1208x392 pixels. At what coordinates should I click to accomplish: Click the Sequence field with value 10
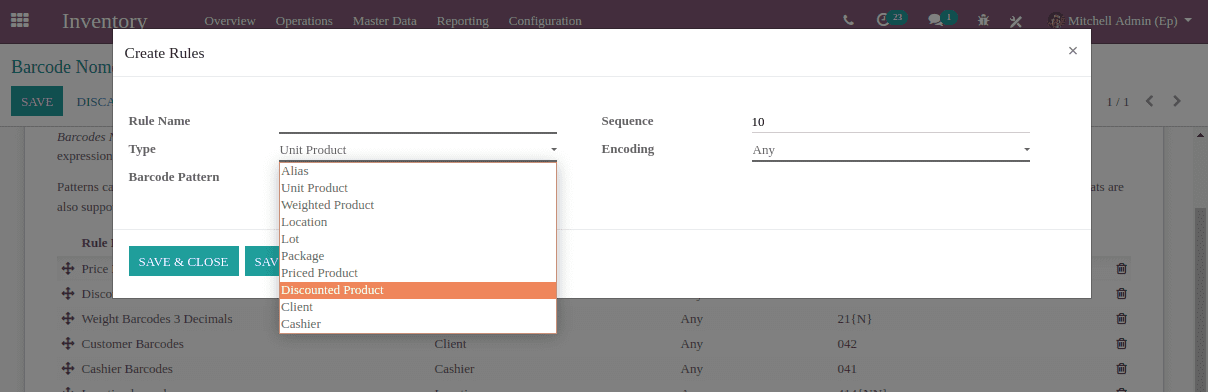[x=891, y=122]
